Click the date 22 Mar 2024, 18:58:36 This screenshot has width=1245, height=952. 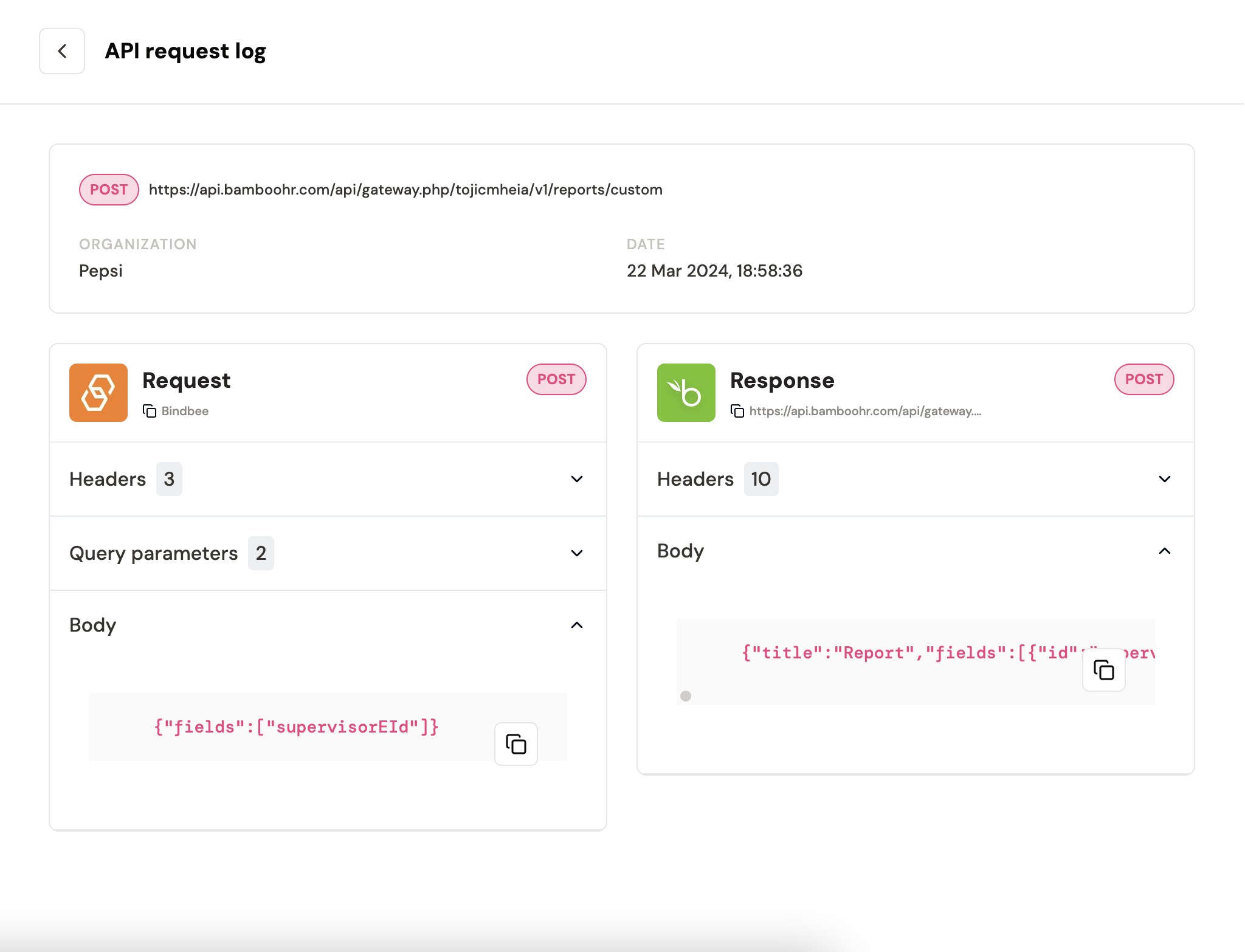[x=714, y=271]
